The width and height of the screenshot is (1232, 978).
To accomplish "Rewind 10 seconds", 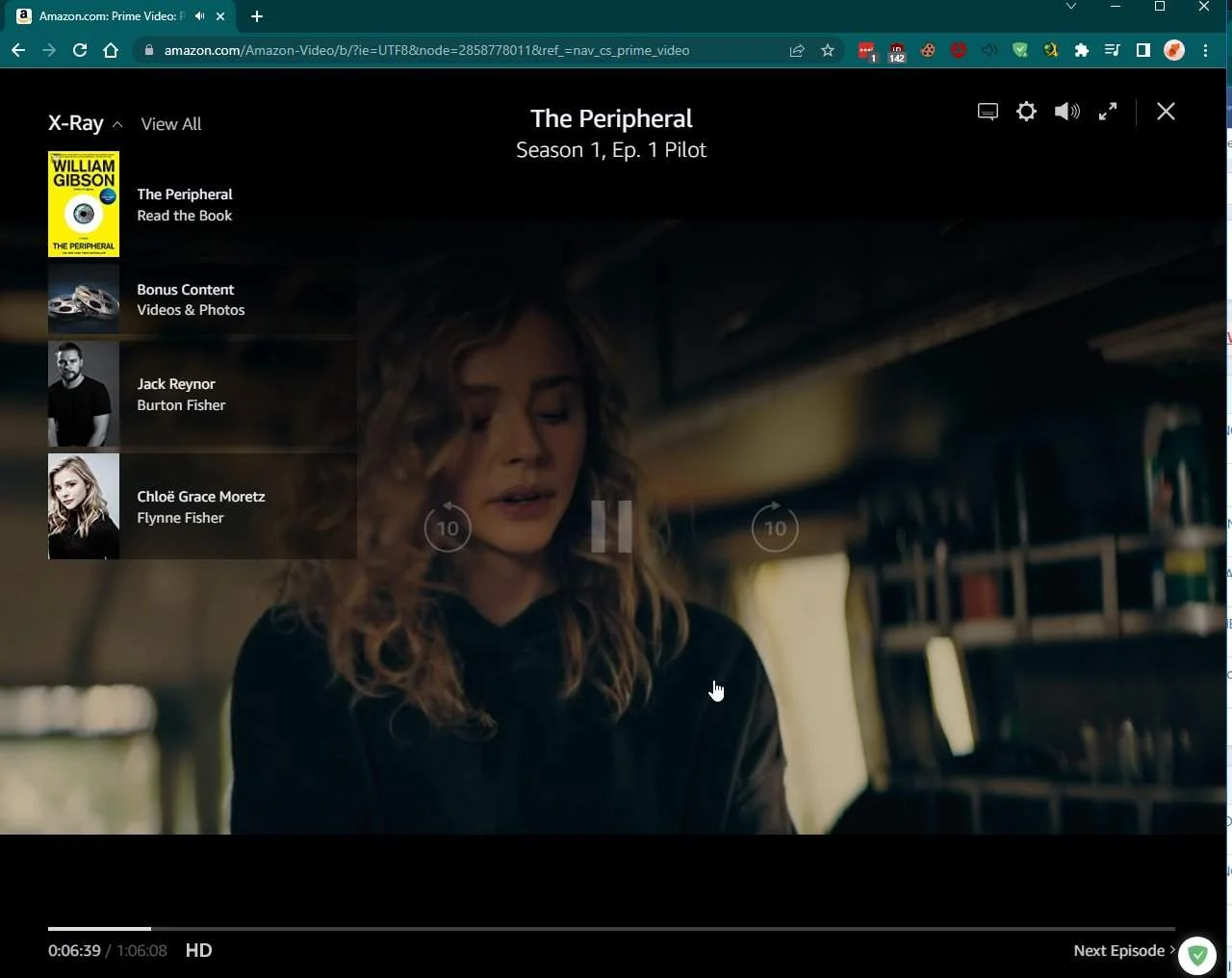I will click(x=448, y=528).
